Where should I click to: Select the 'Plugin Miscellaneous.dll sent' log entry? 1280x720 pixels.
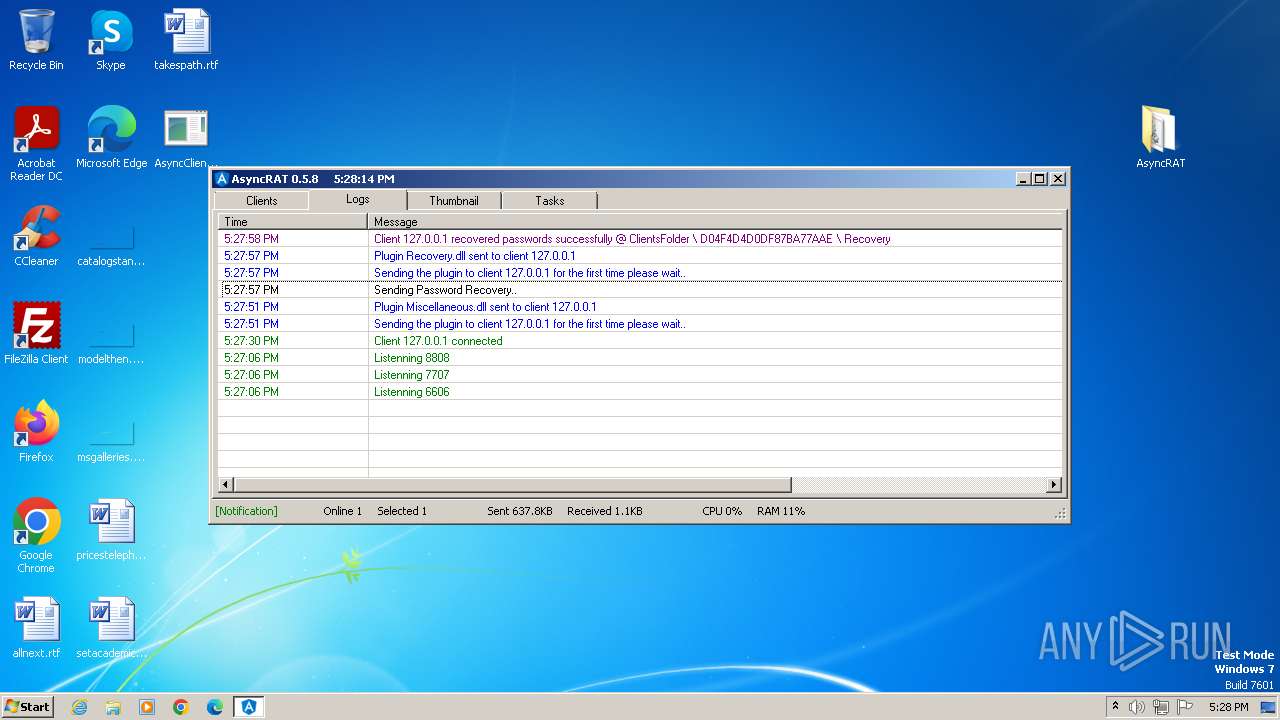pos(640,307)
